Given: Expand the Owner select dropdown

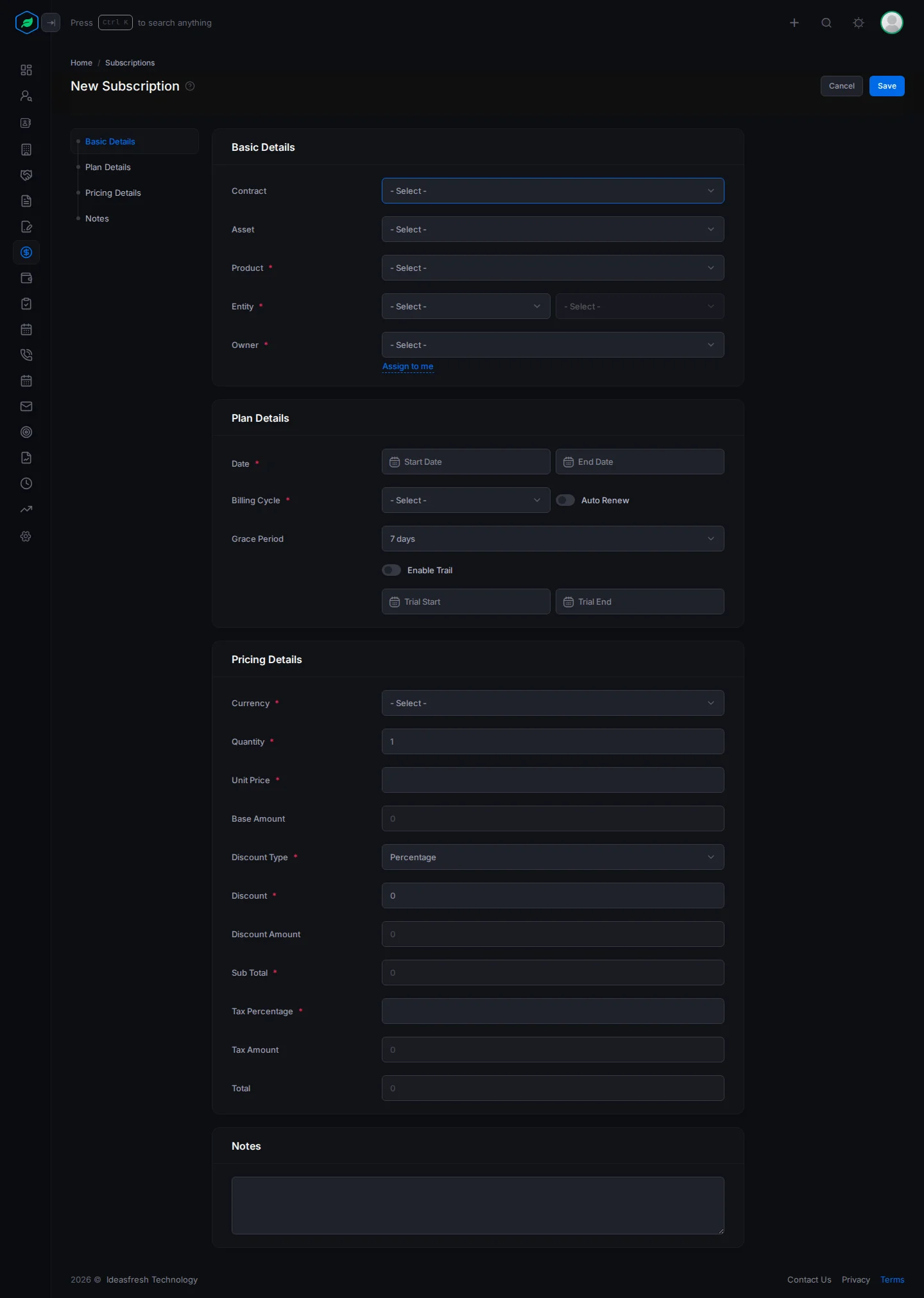Looking at the screenshot, I should click(x=553, y=345).
